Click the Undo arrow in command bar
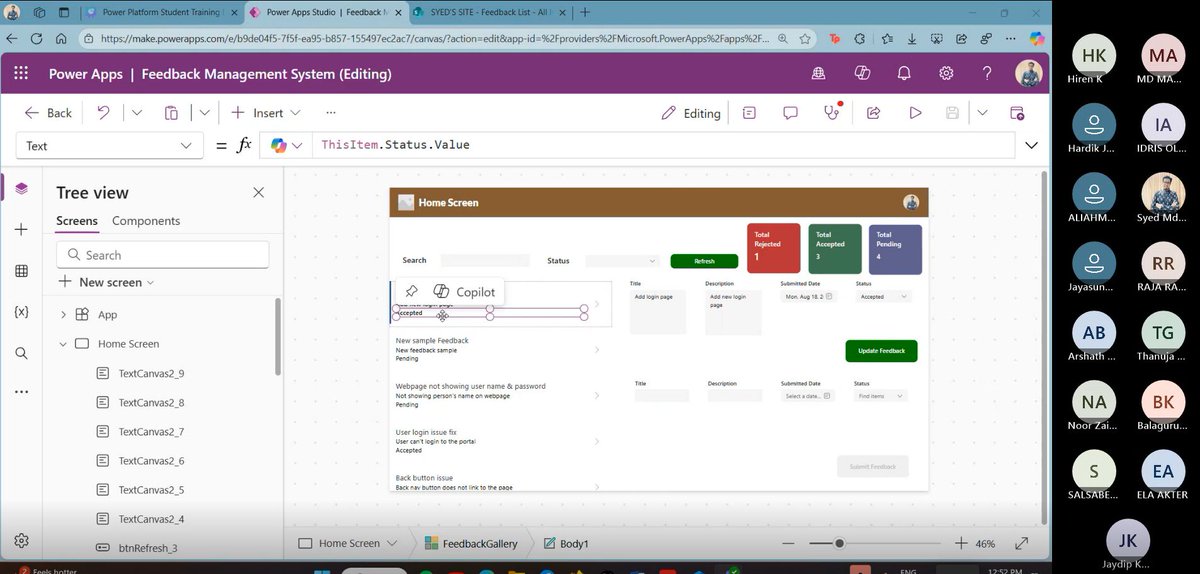Screen dimensions: 1200x574 [103, 113]
